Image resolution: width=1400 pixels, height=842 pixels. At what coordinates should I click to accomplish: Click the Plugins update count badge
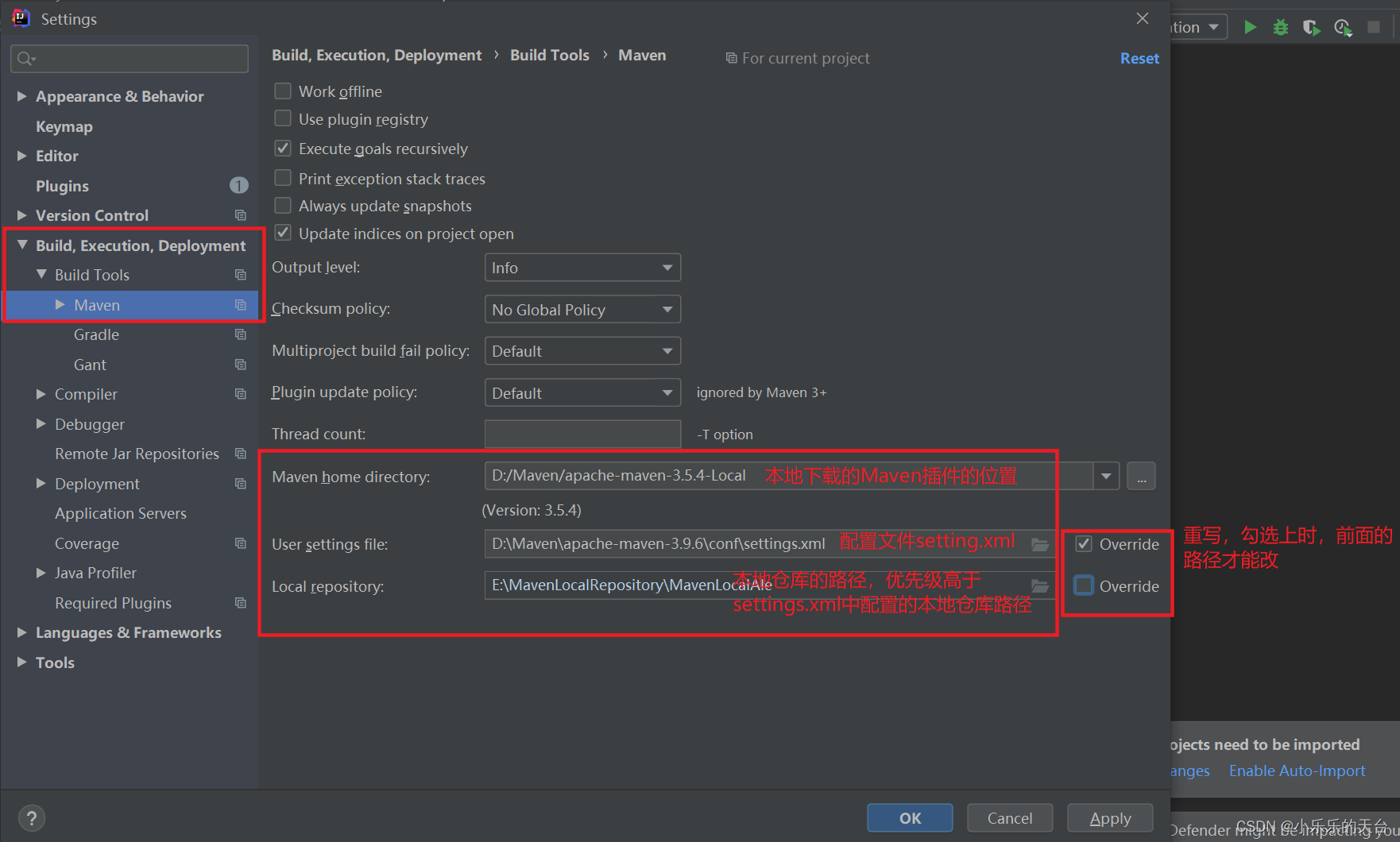pyautogui.click(x=239, y=185)
